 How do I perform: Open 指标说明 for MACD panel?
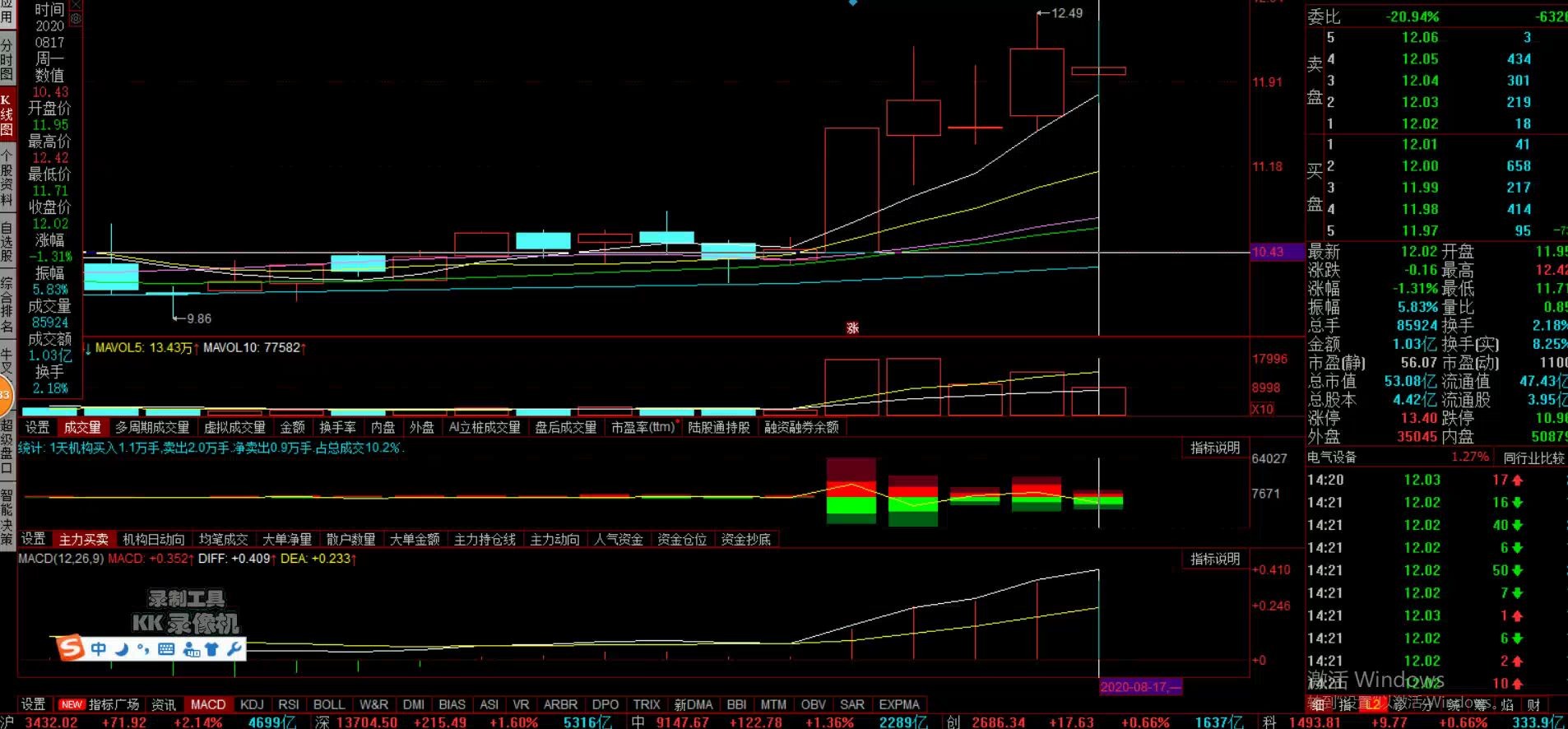tap(1215, 559)
